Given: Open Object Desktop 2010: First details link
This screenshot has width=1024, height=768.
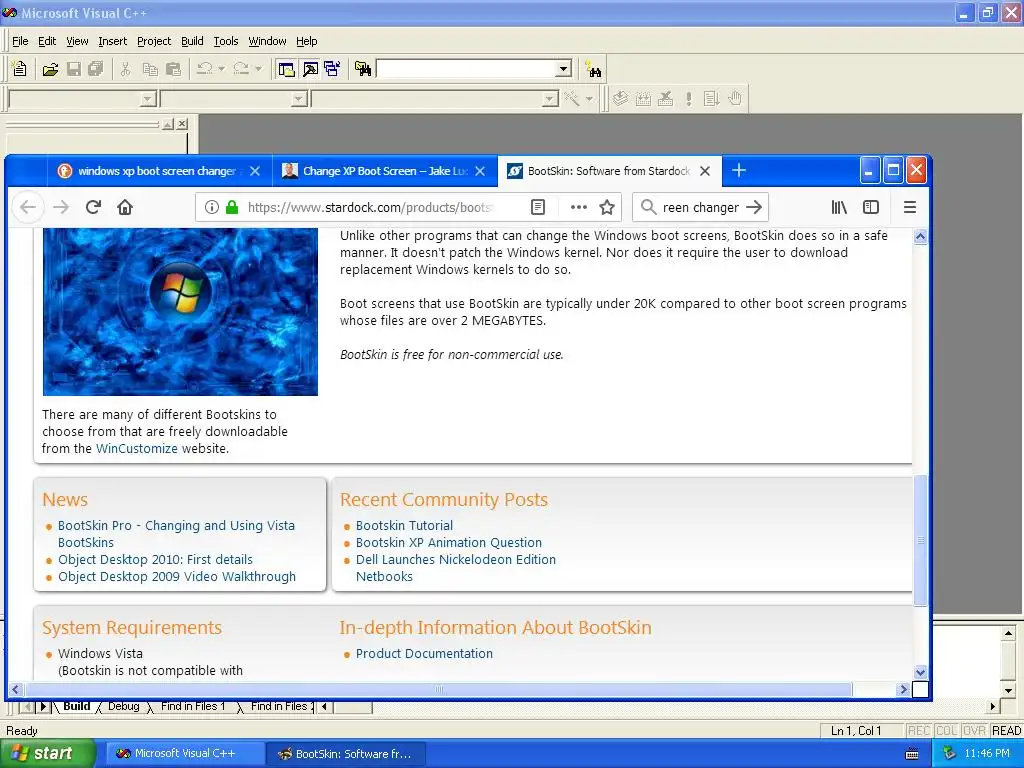Looking at the screenshot, I should coord(155,559).
